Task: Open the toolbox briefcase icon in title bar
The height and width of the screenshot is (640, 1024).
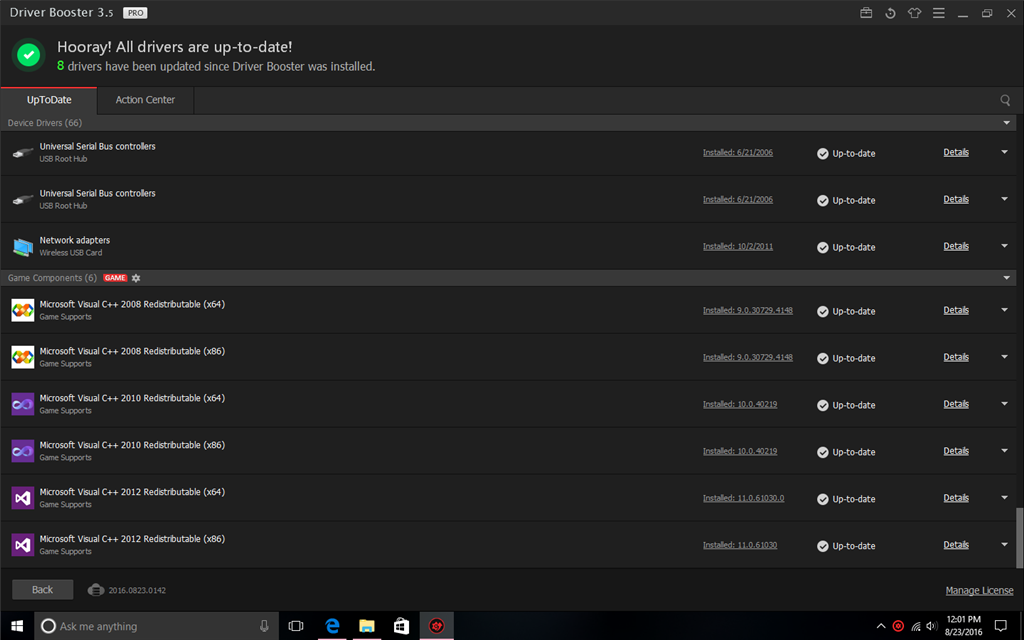Action: tap(866, 13)
